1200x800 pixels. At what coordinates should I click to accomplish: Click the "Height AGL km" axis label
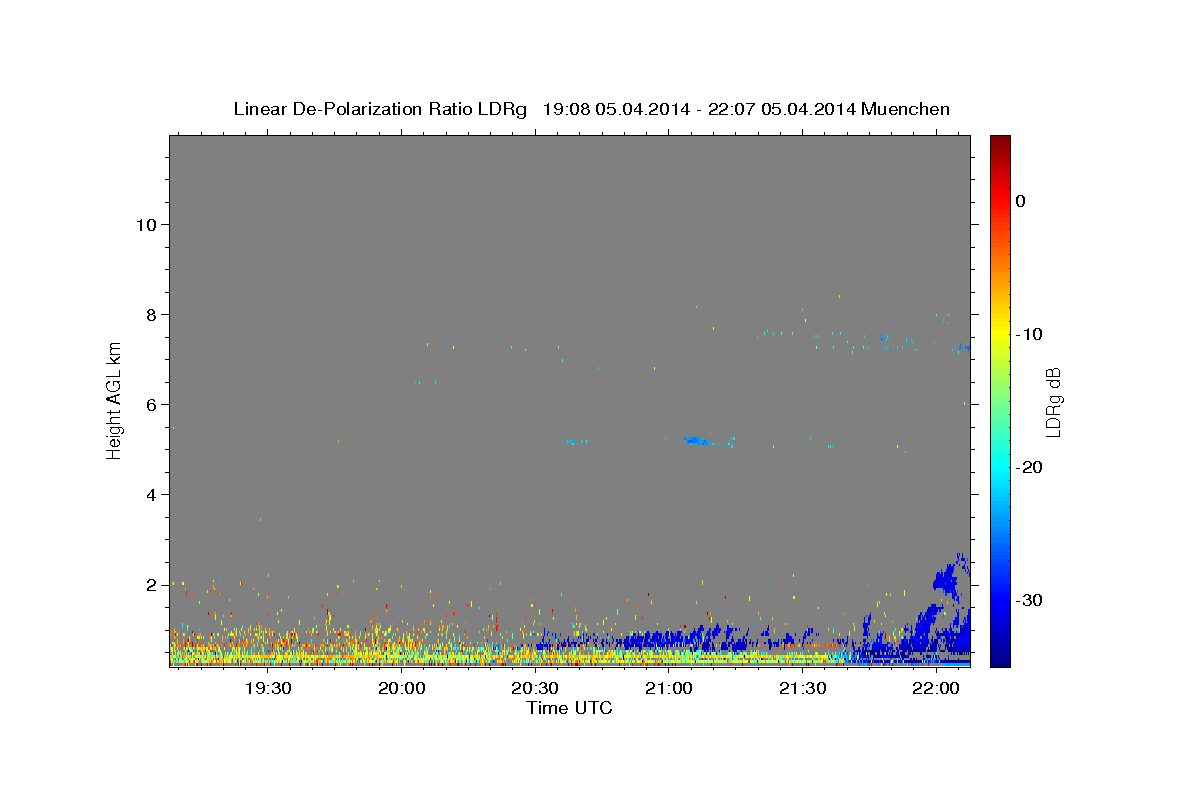click(115, 400)
